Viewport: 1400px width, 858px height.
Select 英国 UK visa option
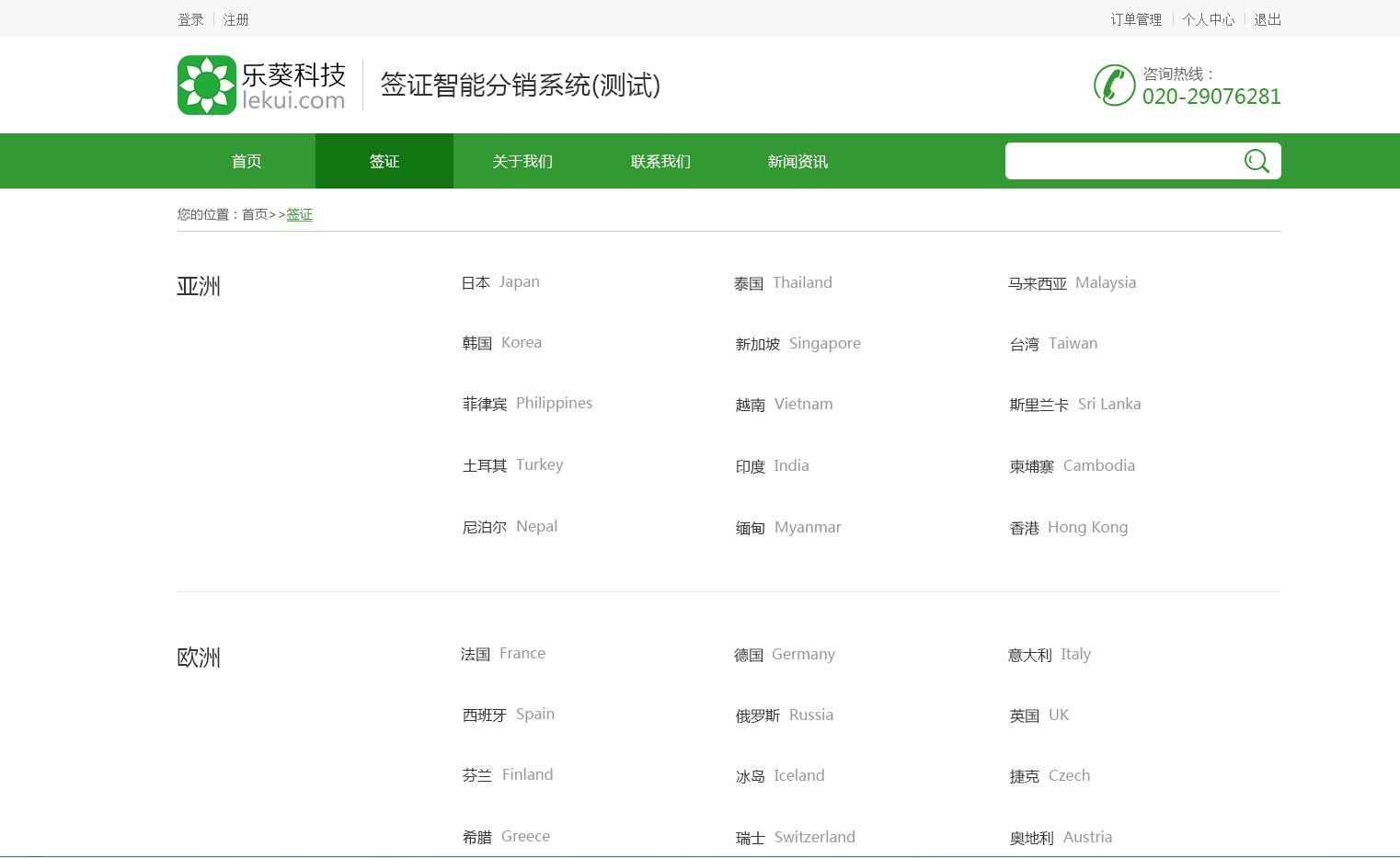coord(1039,715)
